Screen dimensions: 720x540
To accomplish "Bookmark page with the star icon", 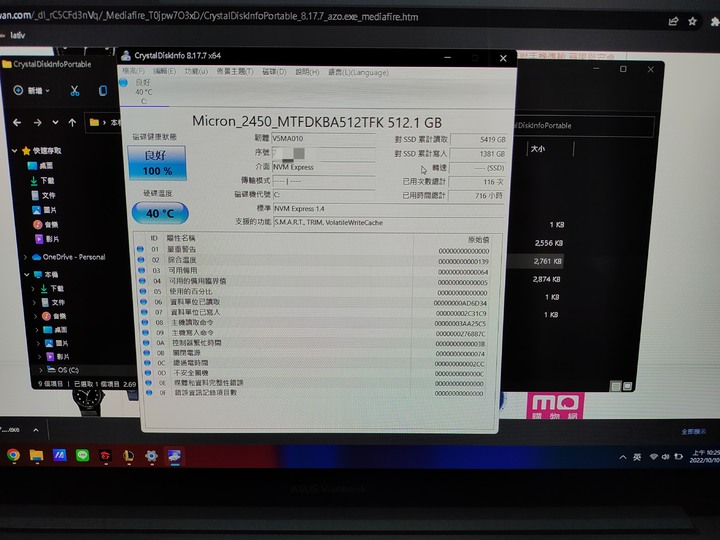I will [692, 21].
